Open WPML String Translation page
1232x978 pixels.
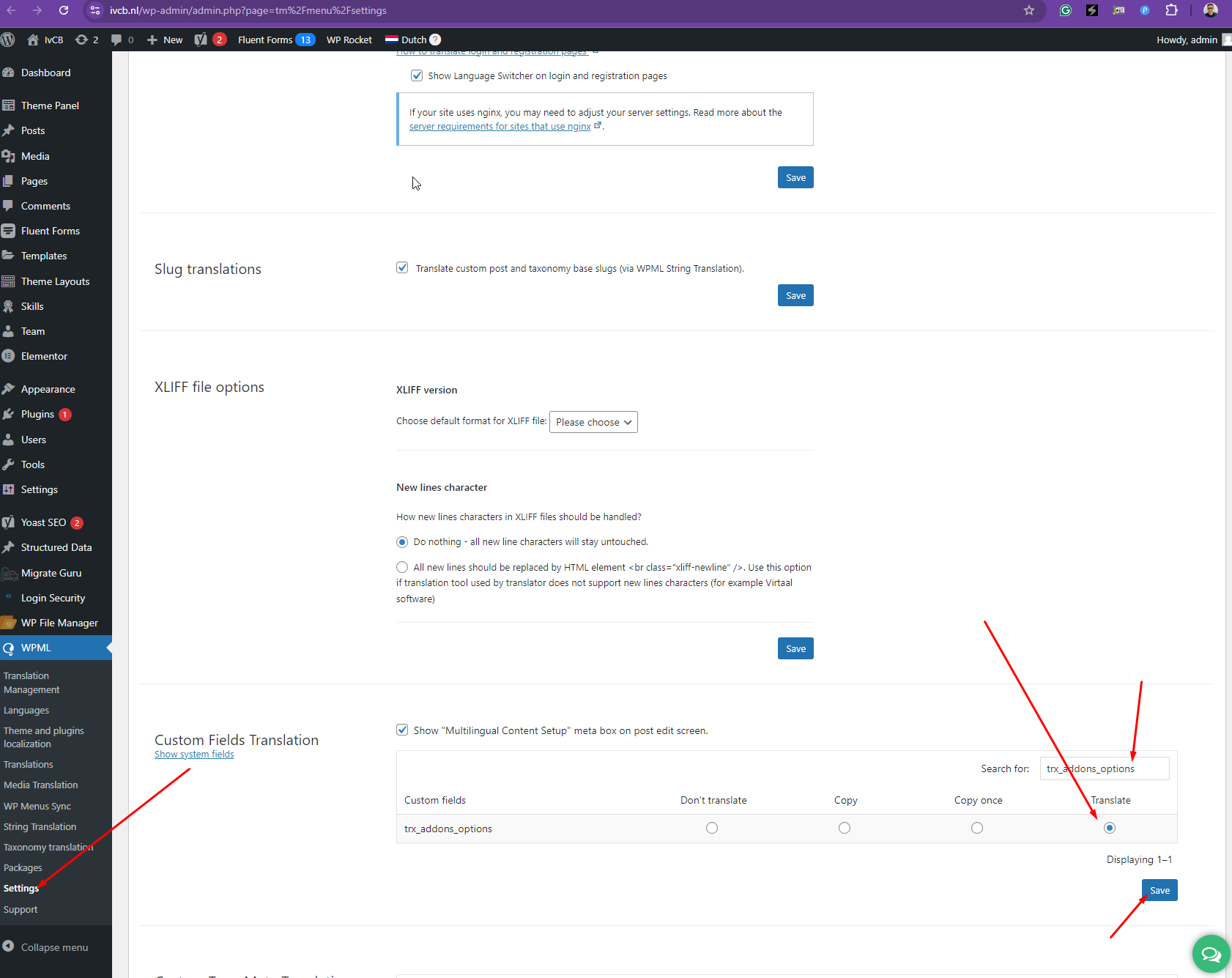40,826
